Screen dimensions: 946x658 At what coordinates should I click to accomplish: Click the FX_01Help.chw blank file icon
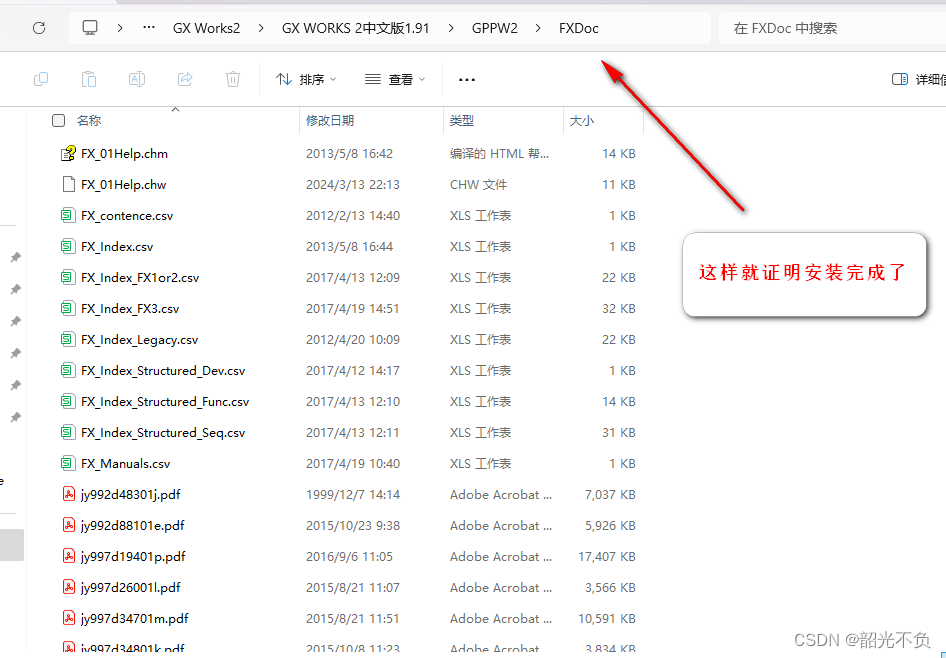click(69, 185)
